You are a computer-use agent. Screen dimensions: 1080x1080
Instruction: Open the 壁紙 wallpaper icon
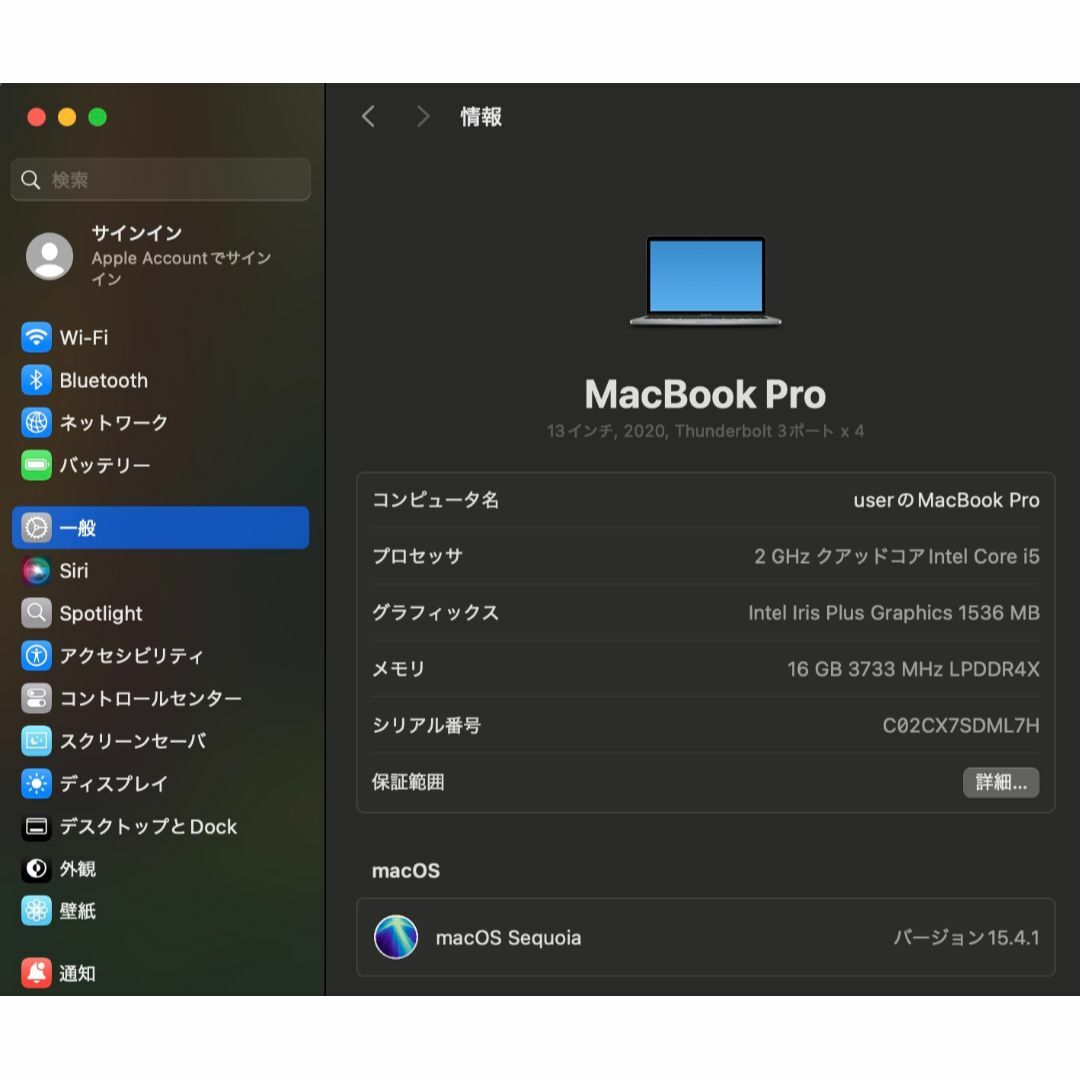pos(36,911)
